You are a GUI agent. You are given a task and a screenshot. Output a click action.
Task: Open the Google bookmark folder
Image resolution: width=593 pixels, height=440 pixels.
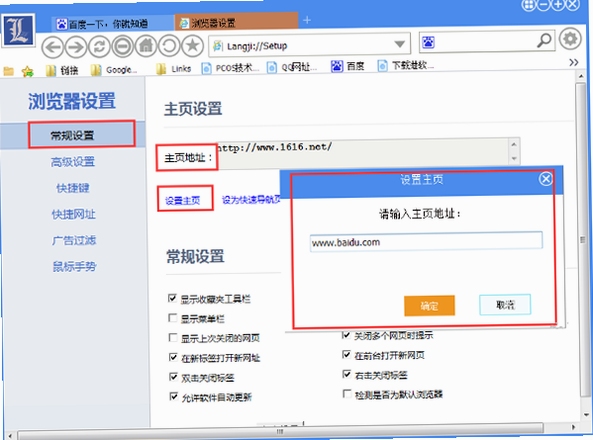(114, 70)
